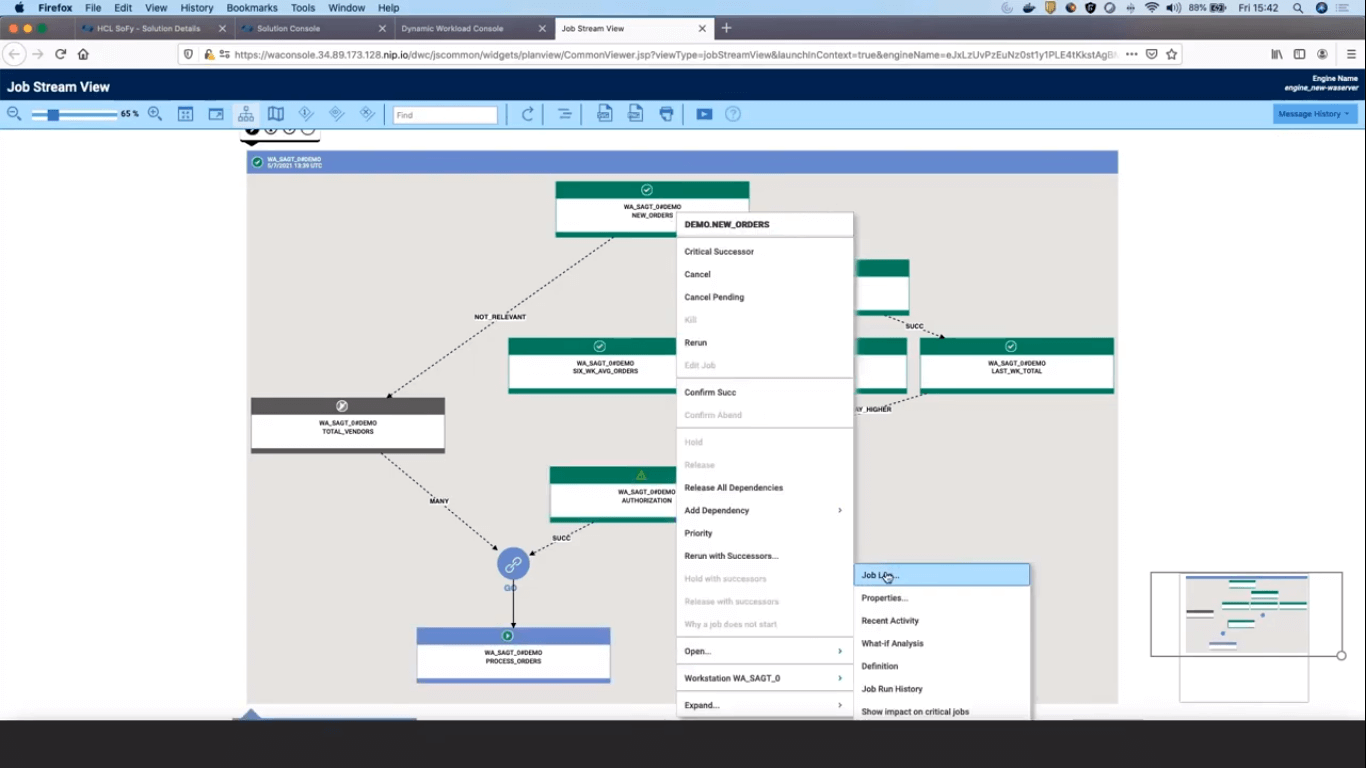This screenshot has width=1366, height=768.
Task: Expand the Workstation WA_SAGT_0 submenu
Action: coord(764,678)
